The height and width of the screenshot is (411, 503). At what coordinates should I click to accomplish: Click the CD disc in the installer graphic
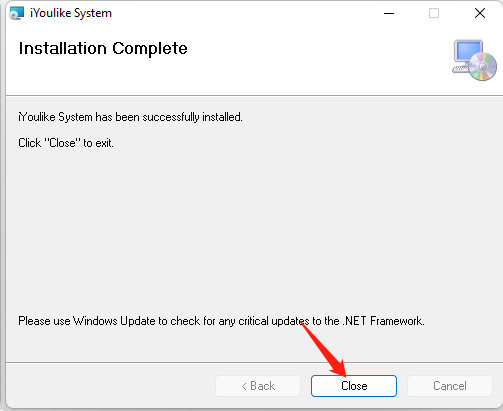pos(483,66)
